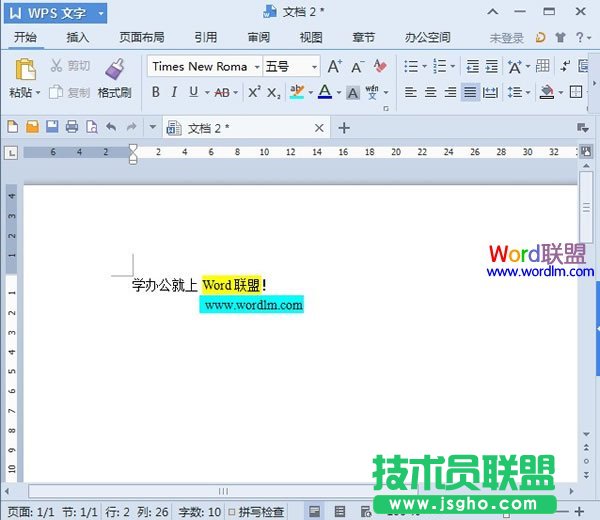Align text right
600x520 pixels.
pyautogui.click(x=450, y=92)
